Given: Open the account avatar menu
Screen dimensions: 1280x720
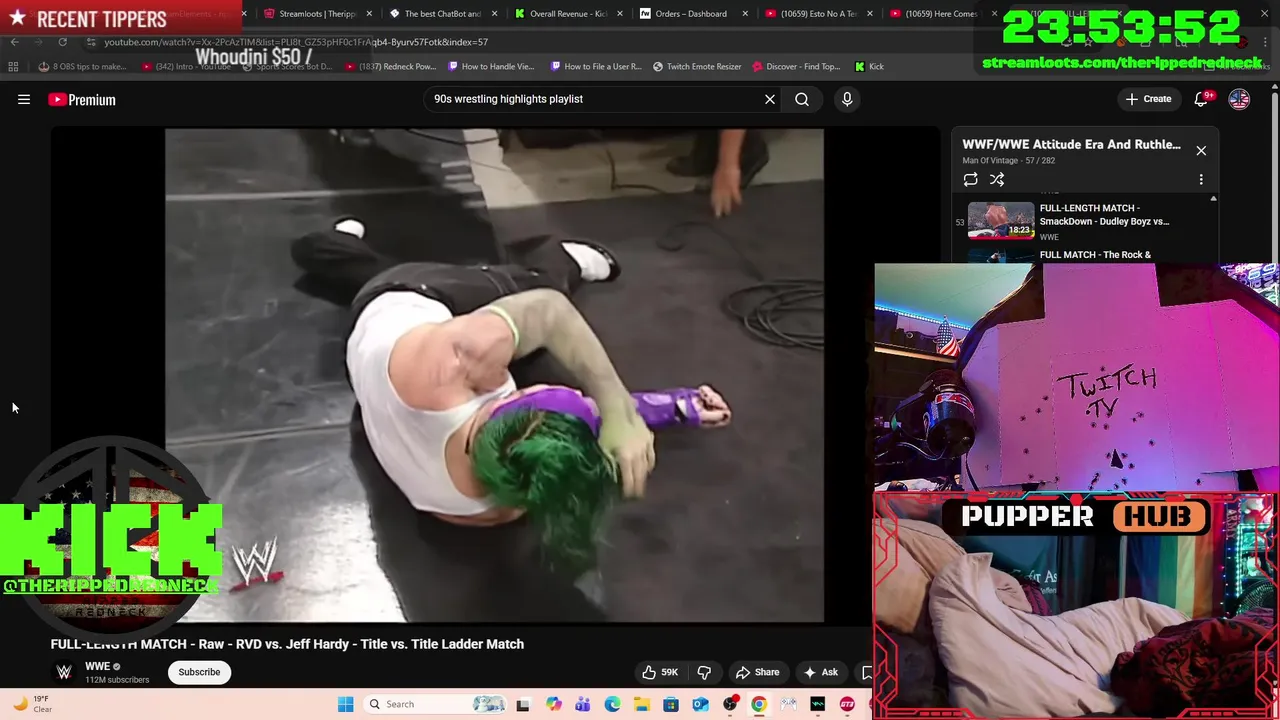Looking at the screenshot, I should click(1239, 99).
